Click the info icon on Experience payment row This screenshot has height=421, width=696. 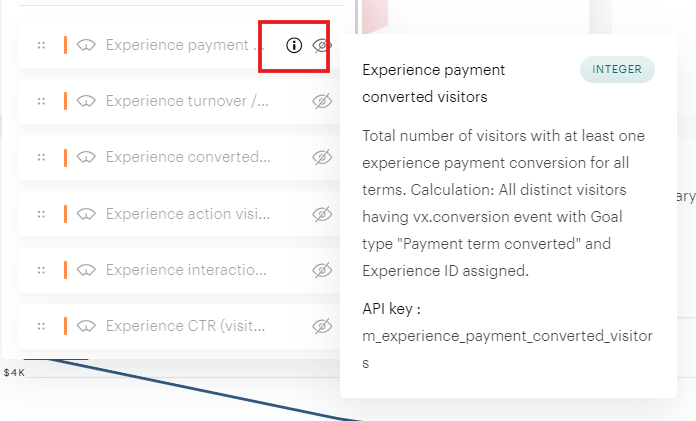[293, 45]
